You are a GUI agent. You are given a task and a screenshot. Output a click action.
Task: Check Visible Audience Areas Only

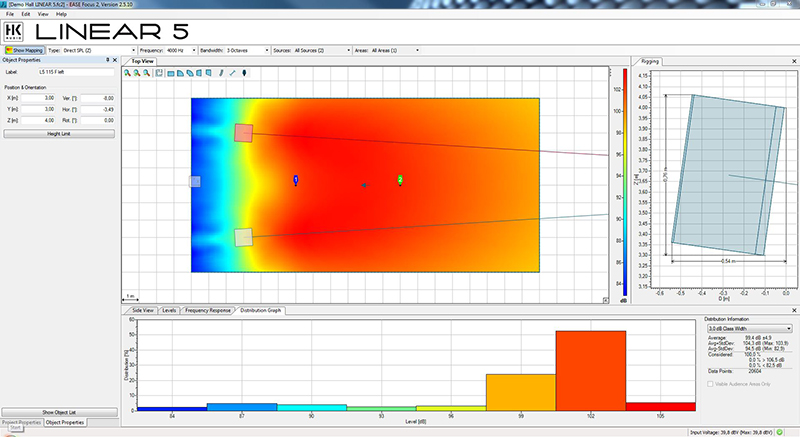[x=710, y=384]
